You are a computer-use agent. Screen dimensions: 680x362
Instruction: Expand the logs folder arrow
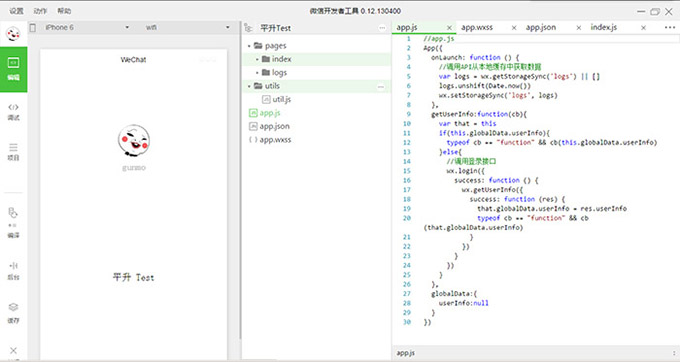point(257,72)
